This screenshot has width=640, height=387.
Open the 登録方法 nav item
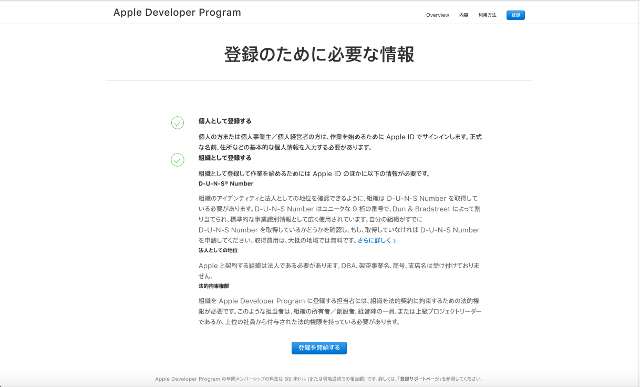tap(487, 15)
